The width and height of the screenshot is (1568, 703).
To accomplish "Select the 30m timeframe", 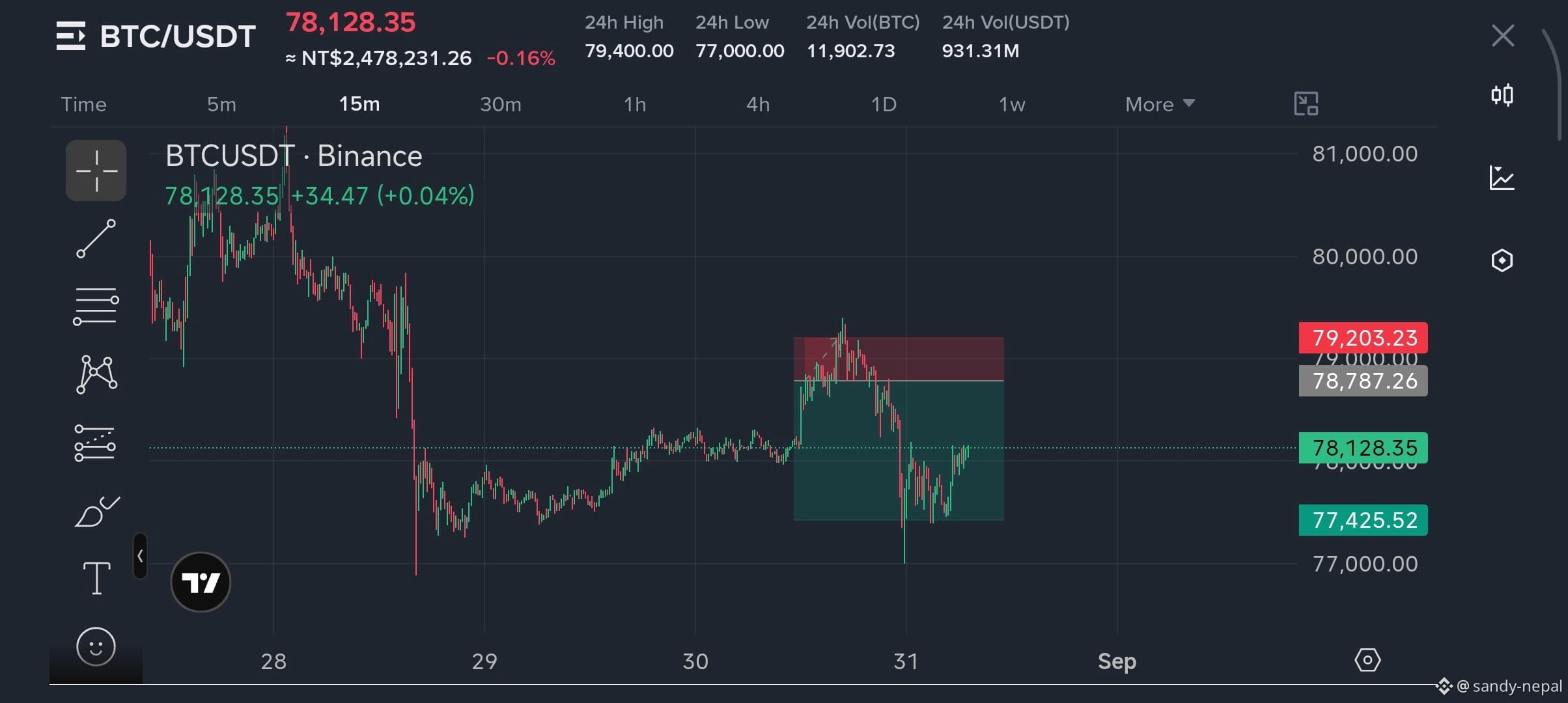I will coord(501,104).
